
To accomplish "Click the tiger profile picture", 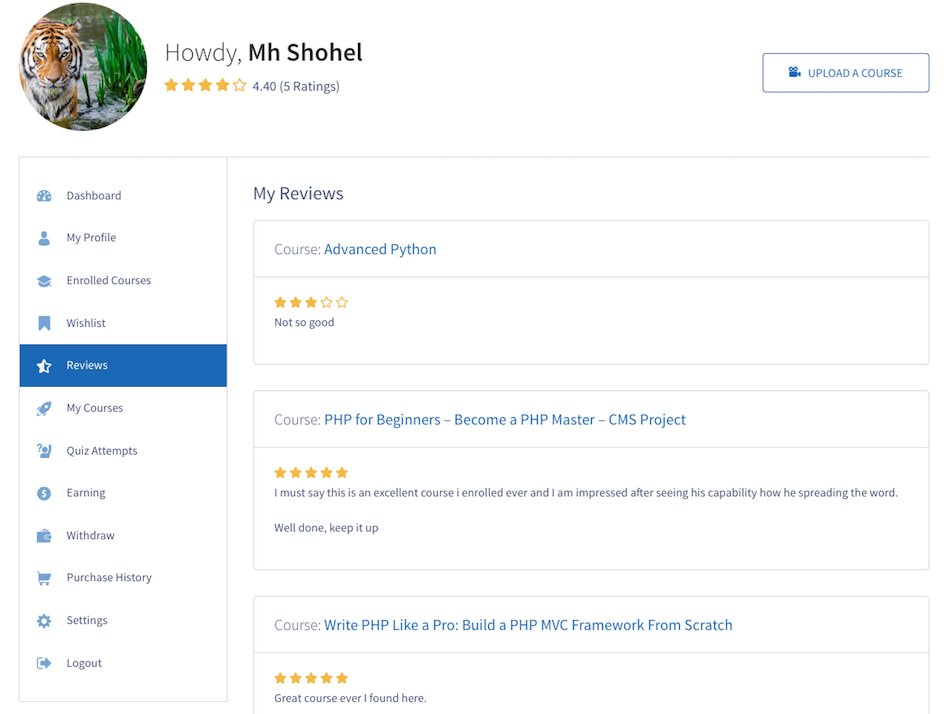I will click(83, 66).
